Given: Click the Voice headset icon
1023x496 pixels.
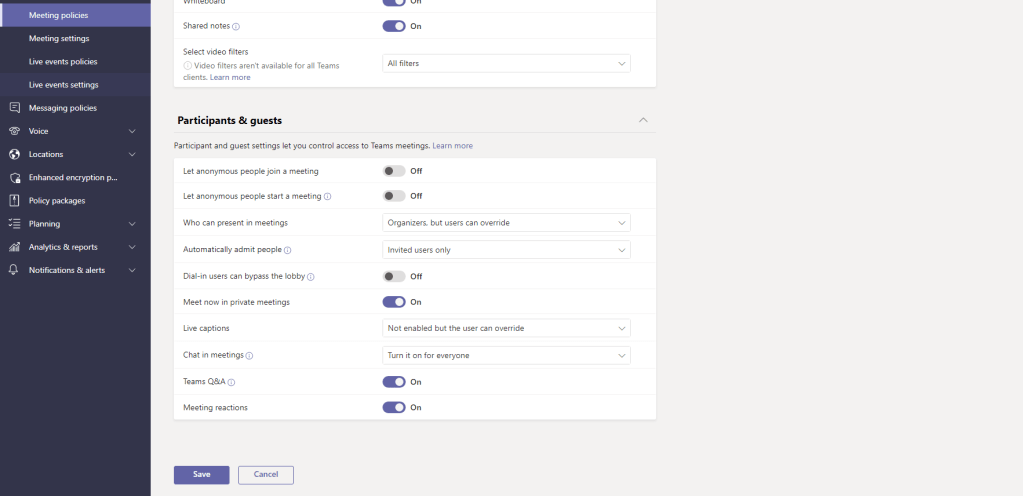Looking at the screenshot, I should coord(14,131).
